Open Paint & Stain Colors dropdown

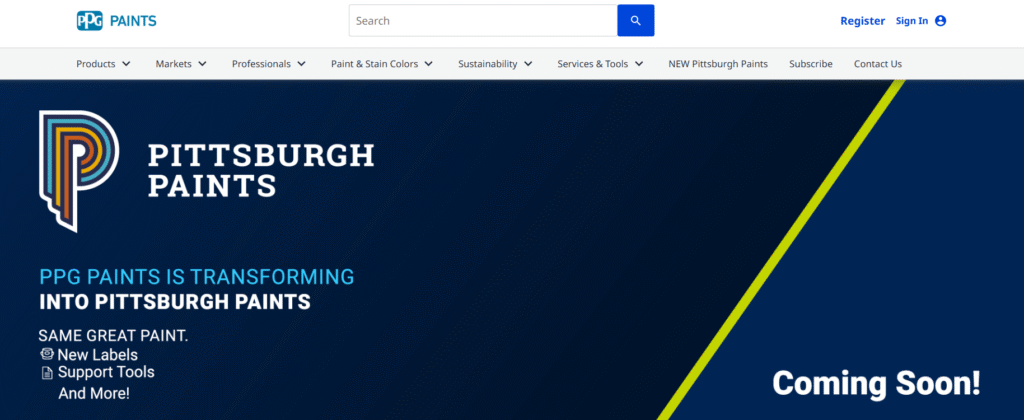click(381, 64)
